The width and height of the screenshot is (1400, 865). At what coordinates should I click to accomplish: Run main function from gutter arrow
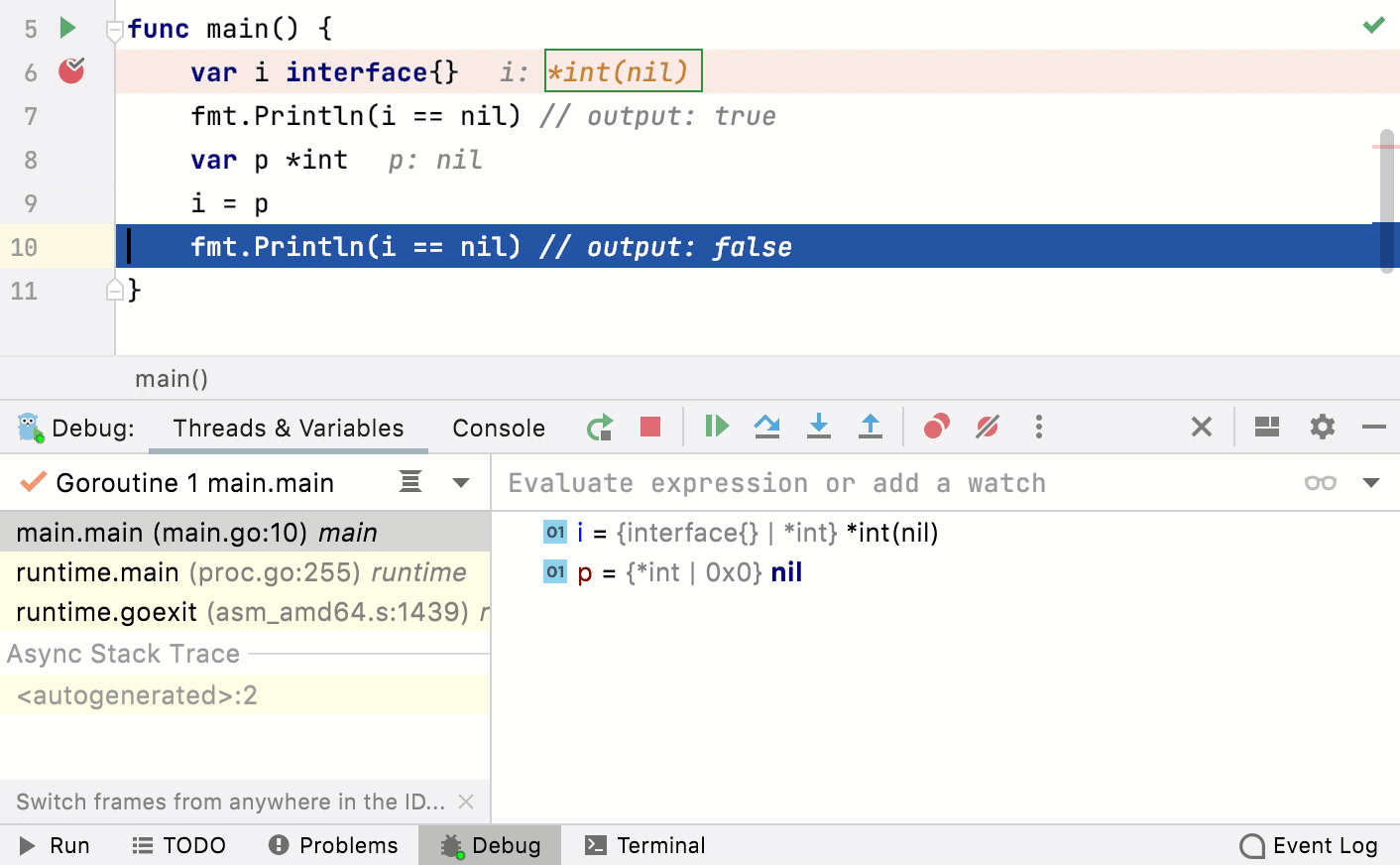(67, 28)
